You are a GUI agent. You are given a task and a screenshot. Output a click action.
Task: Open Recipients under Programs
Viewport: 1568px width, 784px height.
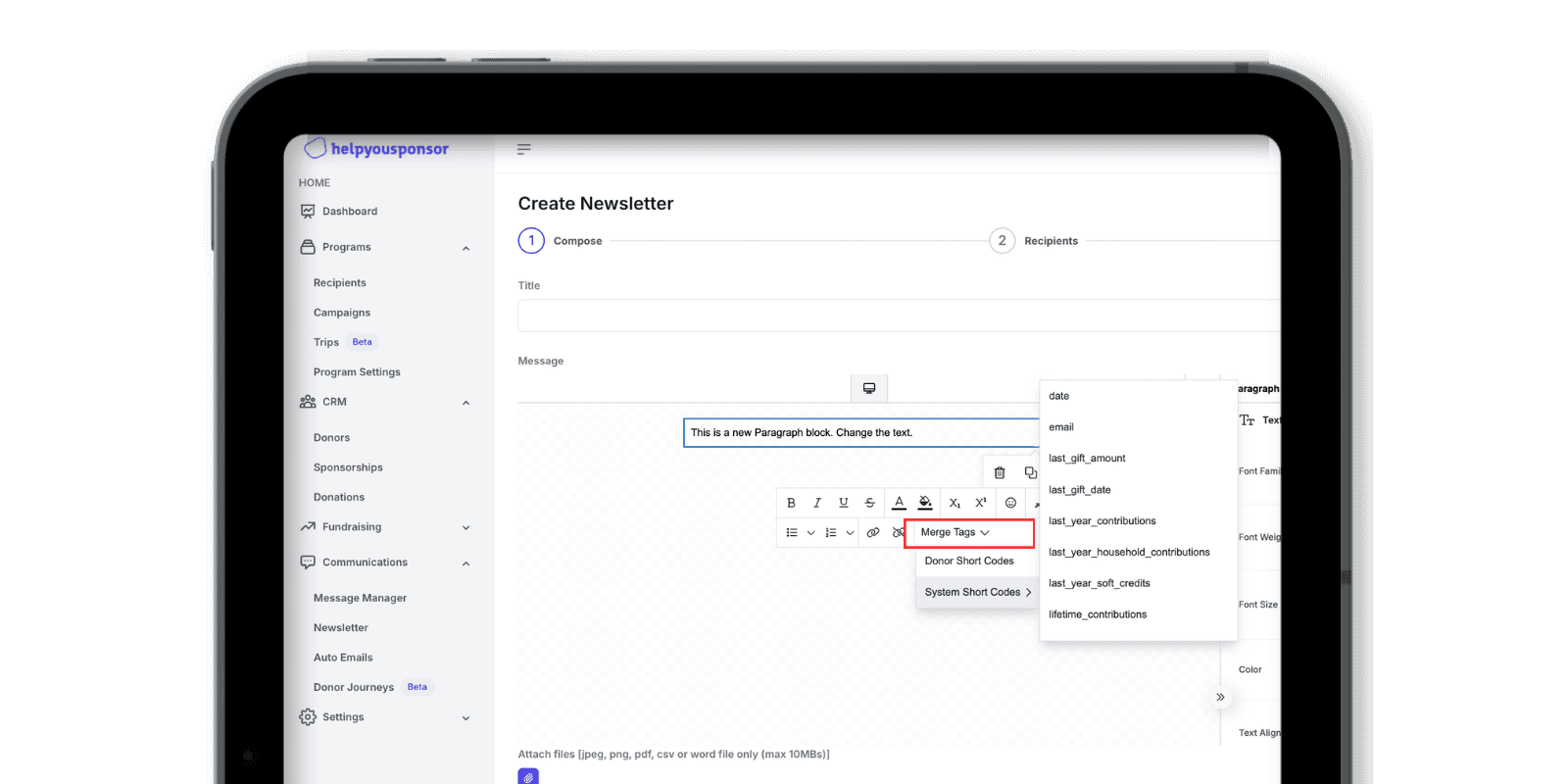click(x=340, y=283)
